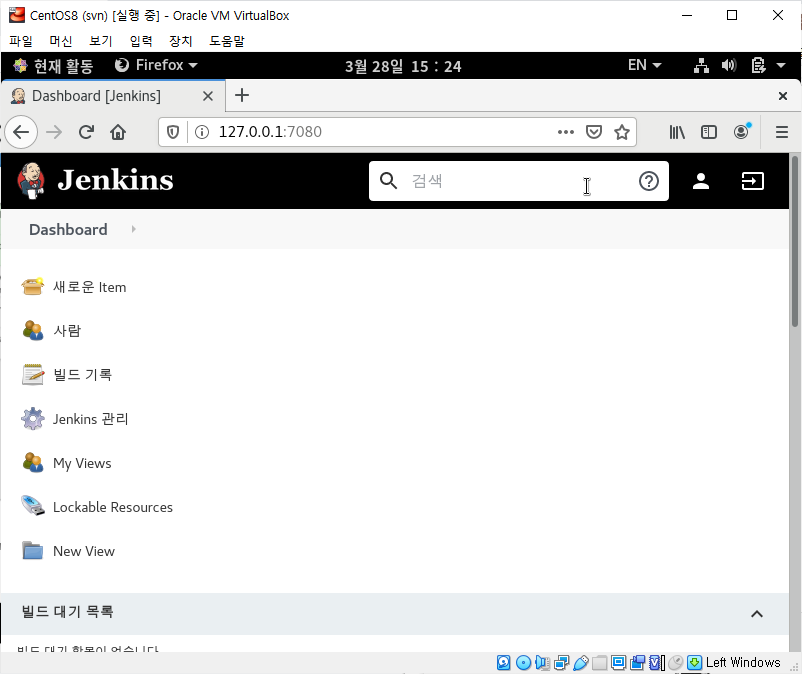Click the 현재 활동 activities button
The height and width of the screenshot is (674, 802).
53,65
